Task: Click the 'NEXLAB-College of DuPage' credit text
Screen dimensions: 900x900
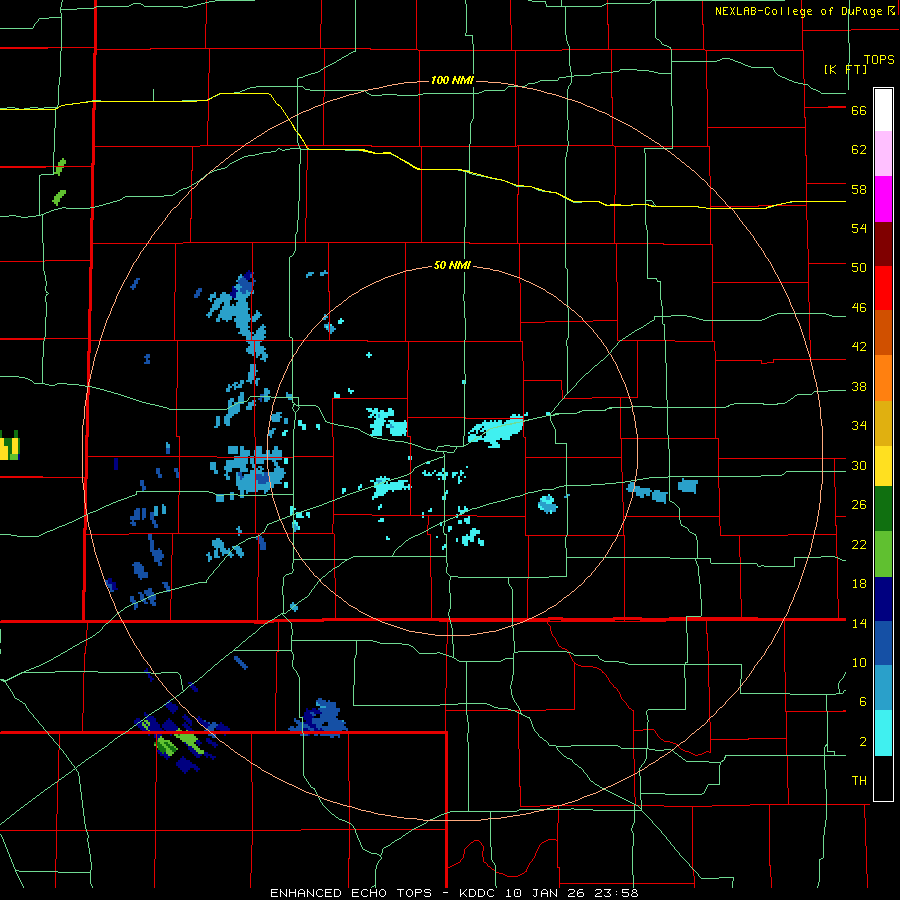Action: pos(798,11)
